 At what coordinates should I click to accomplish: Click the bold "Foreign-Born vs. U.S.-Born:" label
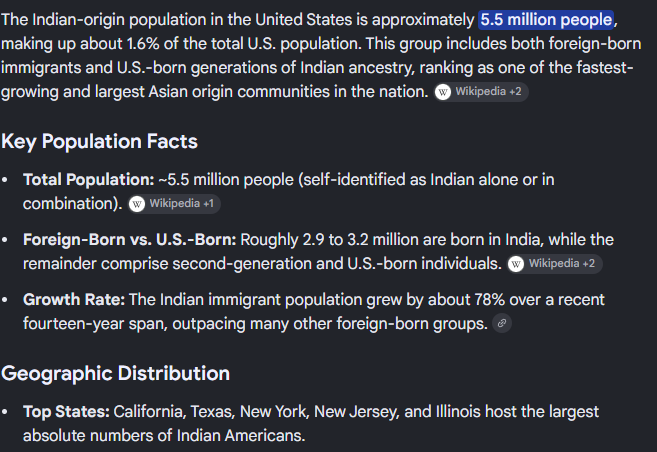[x=129, y=240]
